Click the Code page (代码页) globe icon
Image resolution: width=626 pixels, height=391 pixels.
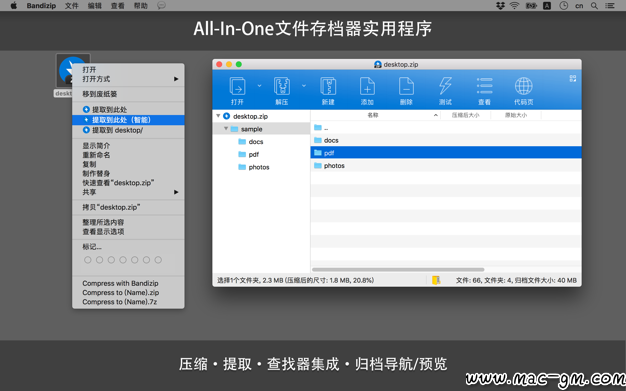tap(523, 86)
